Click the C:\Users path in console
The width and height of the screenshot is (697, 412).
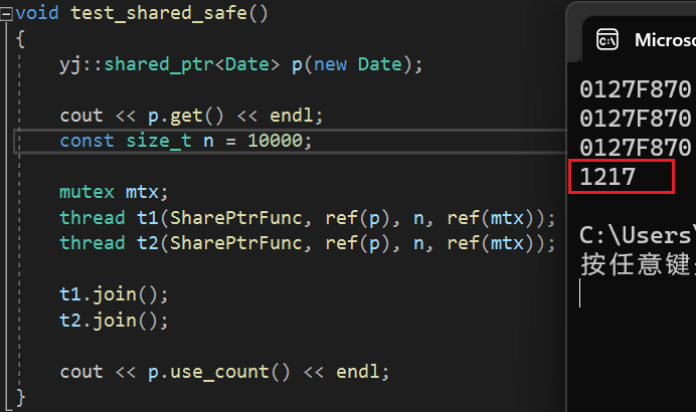click(x=637, y=235)
